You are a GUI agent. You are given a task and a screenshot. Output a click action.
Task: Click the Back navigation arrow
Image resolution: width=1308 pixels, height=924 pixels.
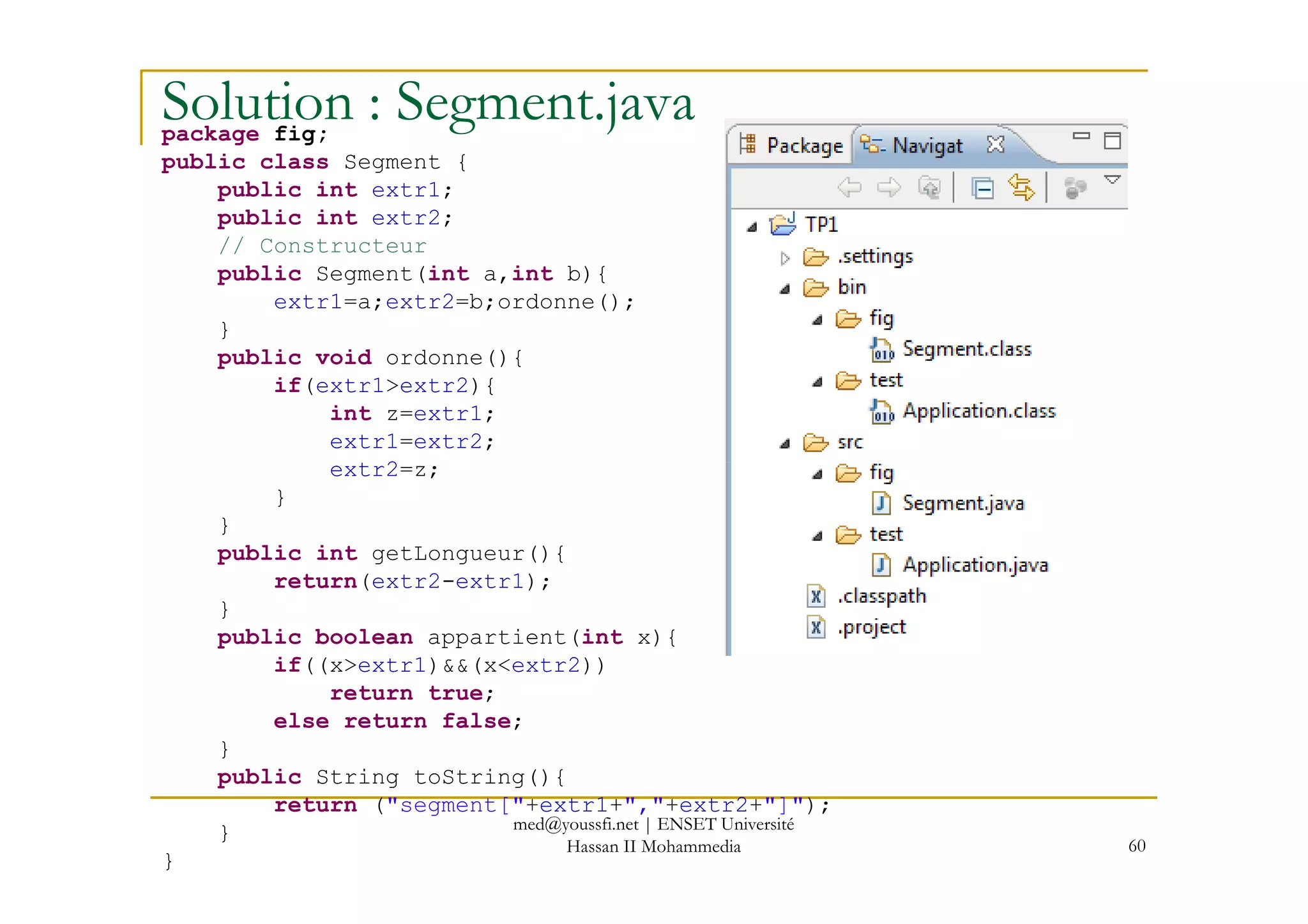[849, 188]
